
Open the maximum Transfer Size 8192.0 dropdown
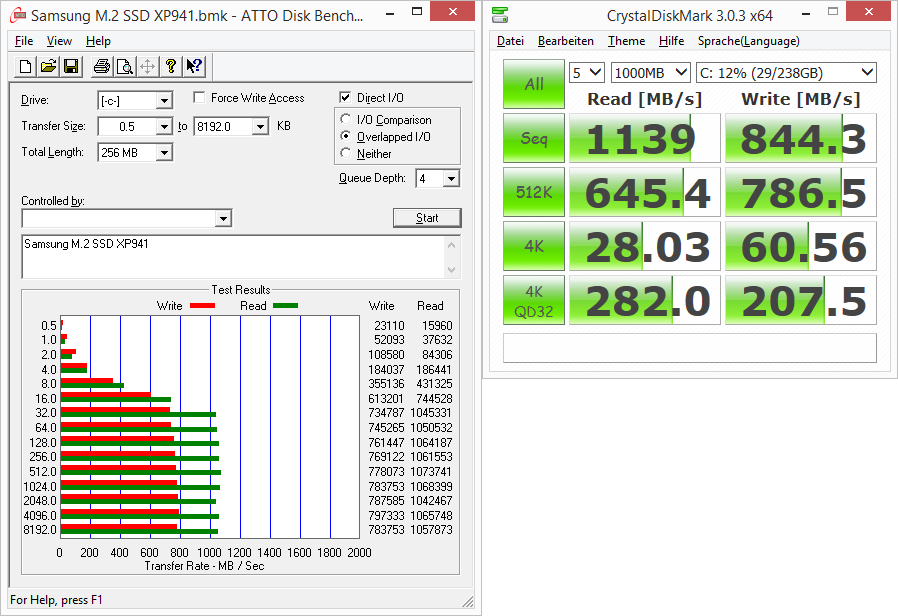tap(260, 127)
